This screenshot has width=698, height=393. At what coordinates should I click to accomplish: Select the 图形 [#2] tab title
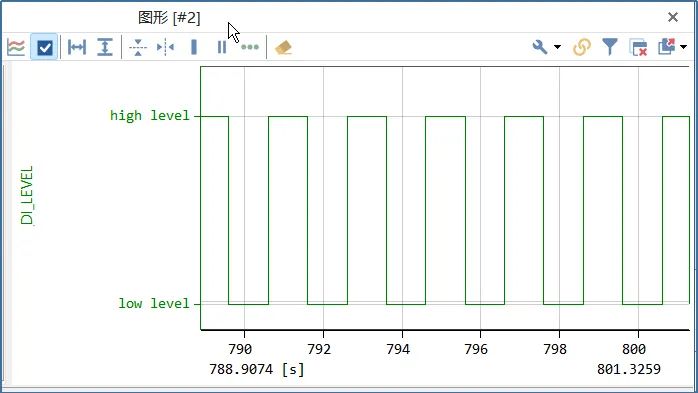(169, 18)
